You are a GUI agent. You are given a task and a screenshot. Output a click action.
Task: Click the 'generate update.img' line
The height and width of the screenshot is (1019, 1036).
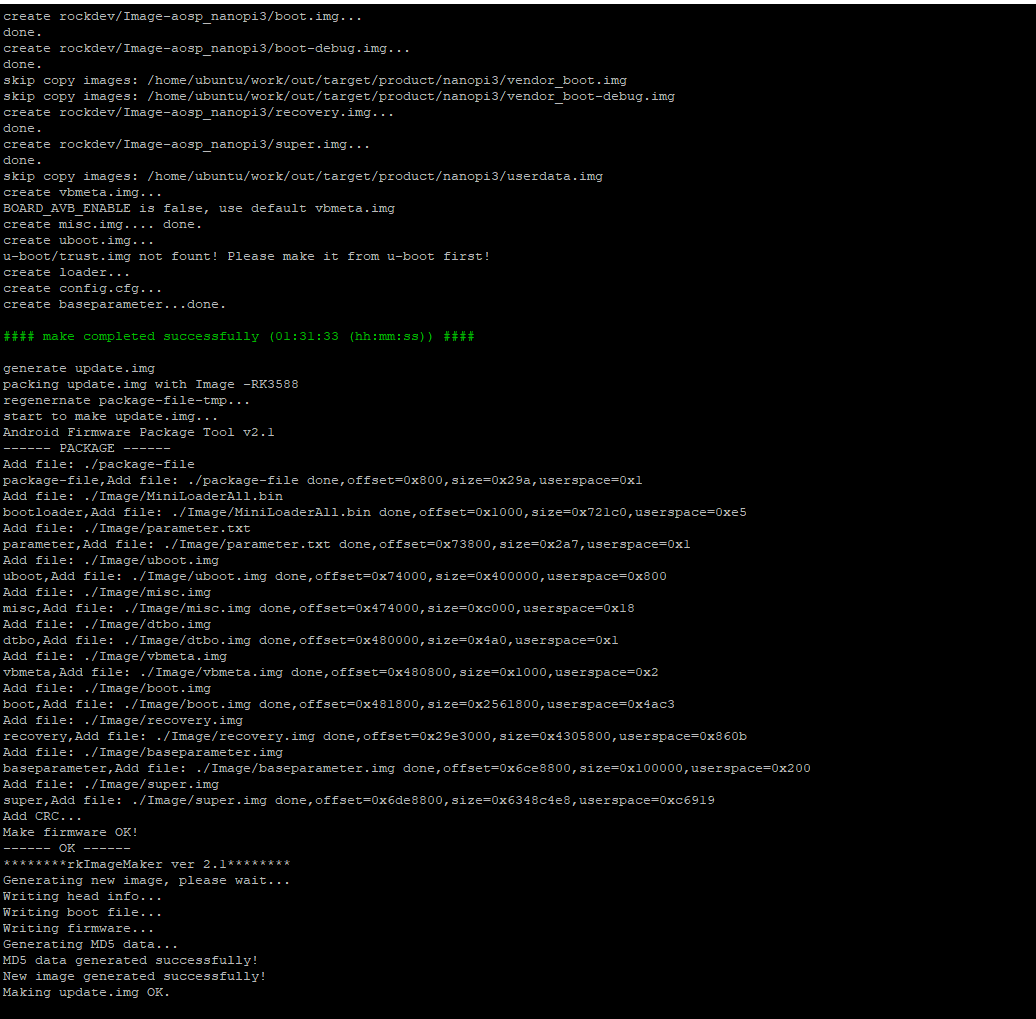[x=78, y=368]
